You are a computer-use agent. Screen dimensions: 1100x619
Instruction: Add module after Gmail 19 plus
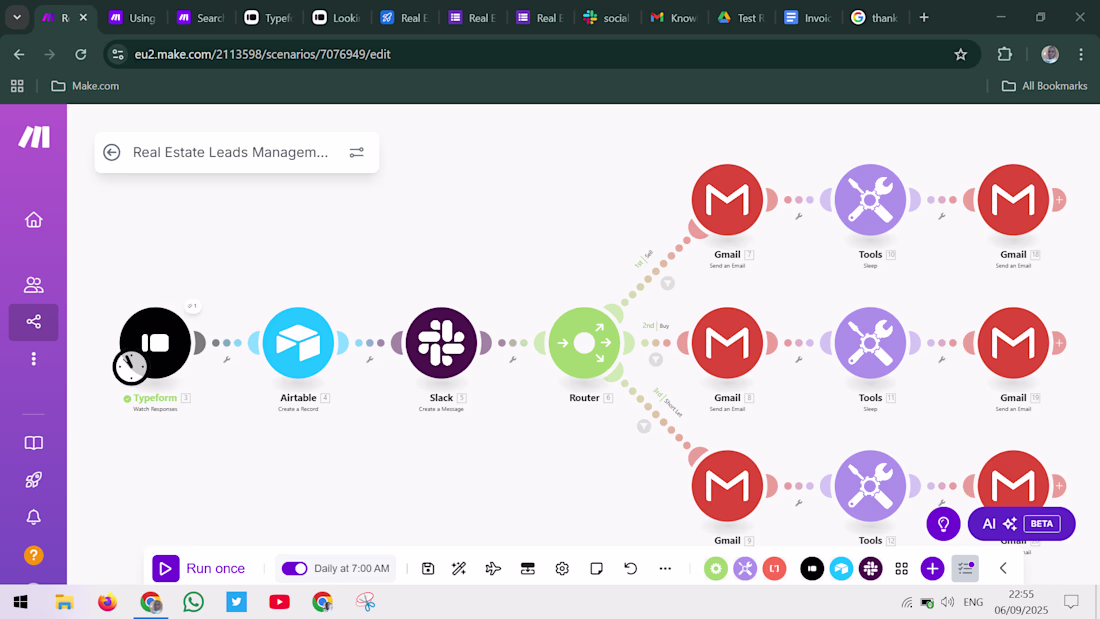coord(1059,342)
